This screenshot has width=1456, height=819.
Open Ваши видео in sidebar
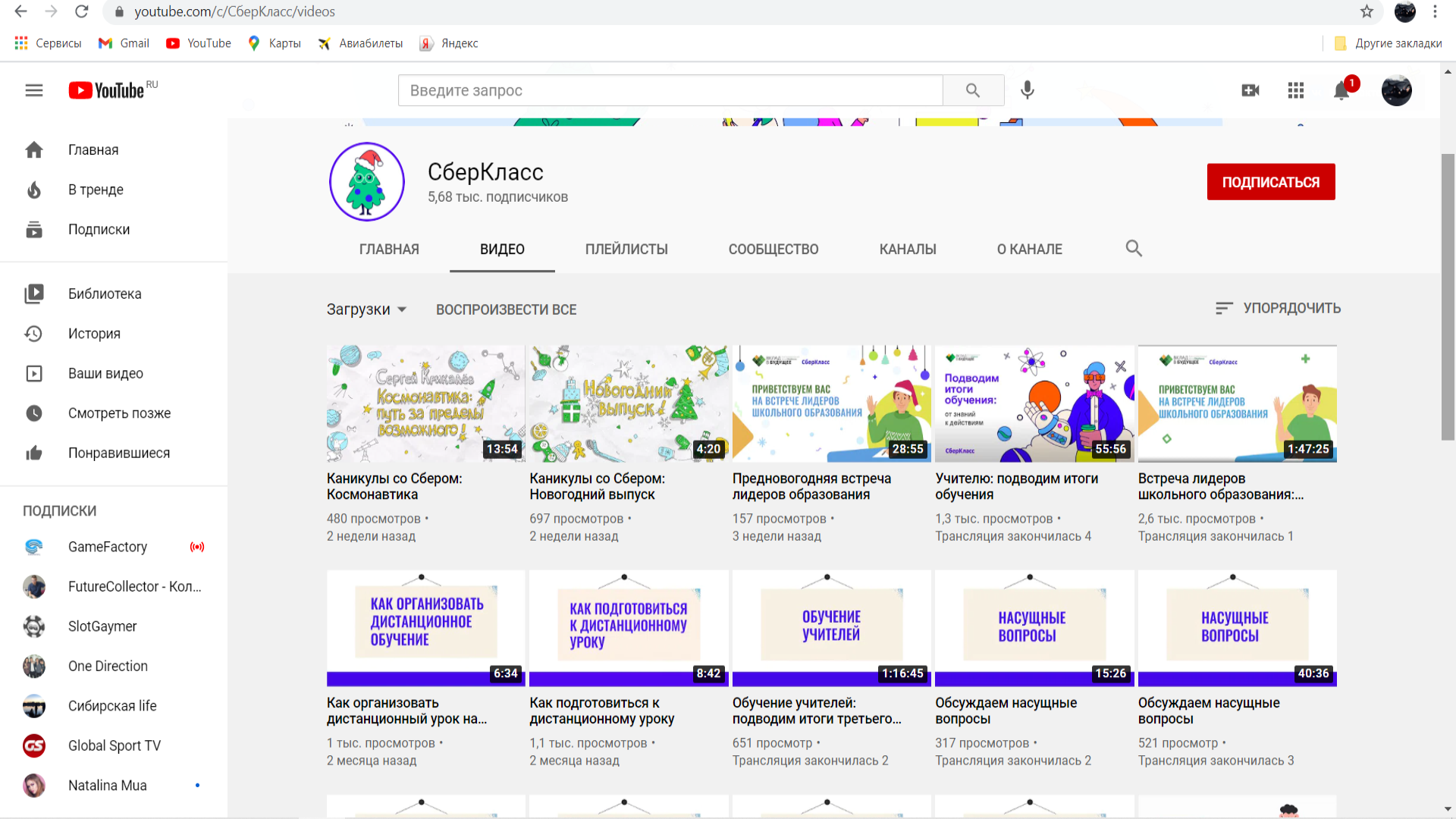pyautogui.click(x=114, y=374)
